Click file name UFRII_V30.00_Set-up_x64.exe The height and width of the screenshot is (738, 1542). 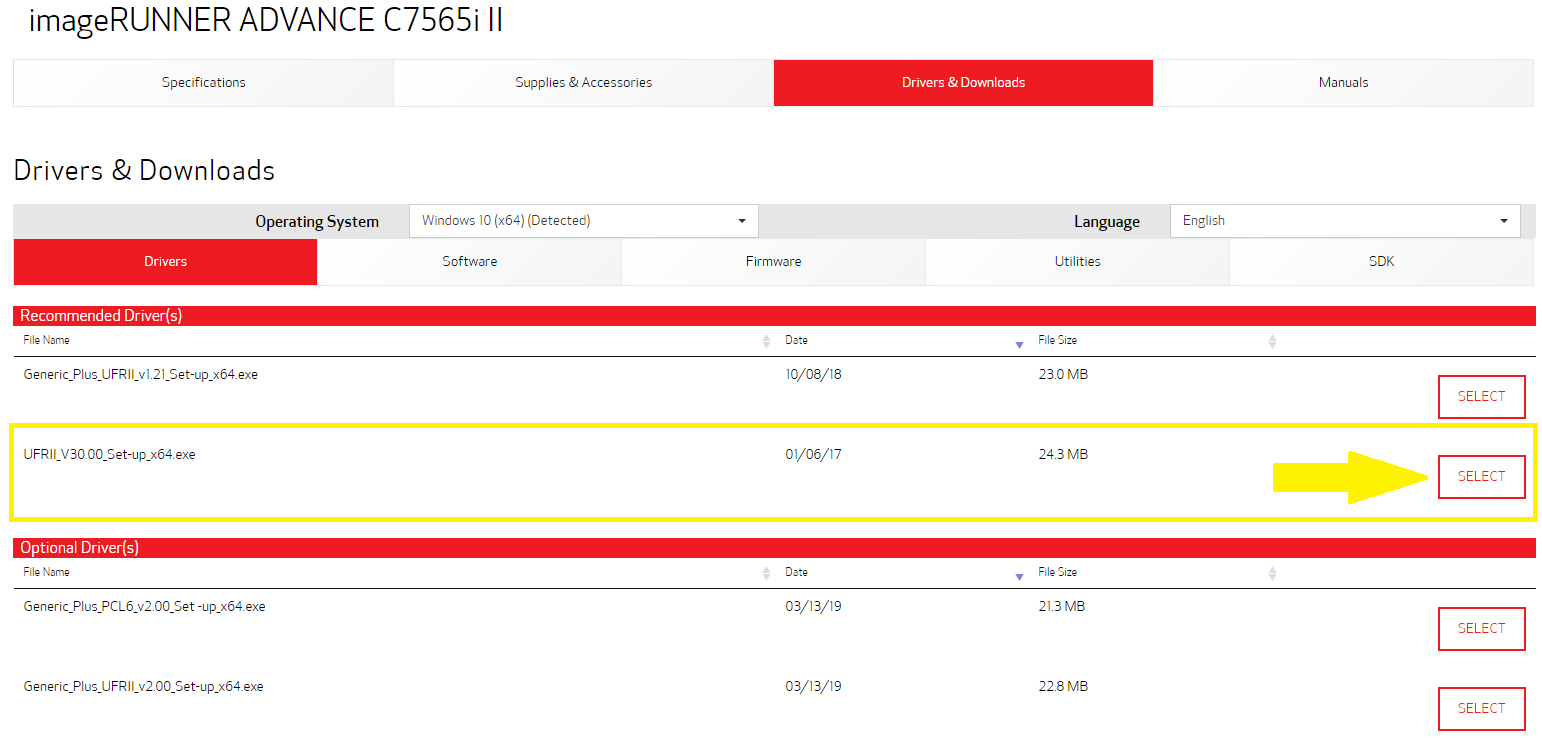pos(109,454)
